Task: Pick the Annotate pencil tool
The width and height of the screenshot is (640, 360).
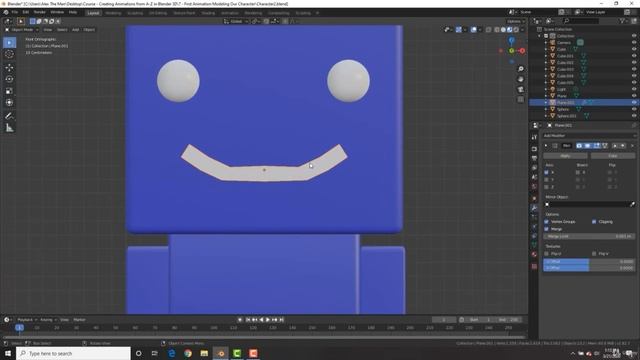Action: tap(9, 116)
